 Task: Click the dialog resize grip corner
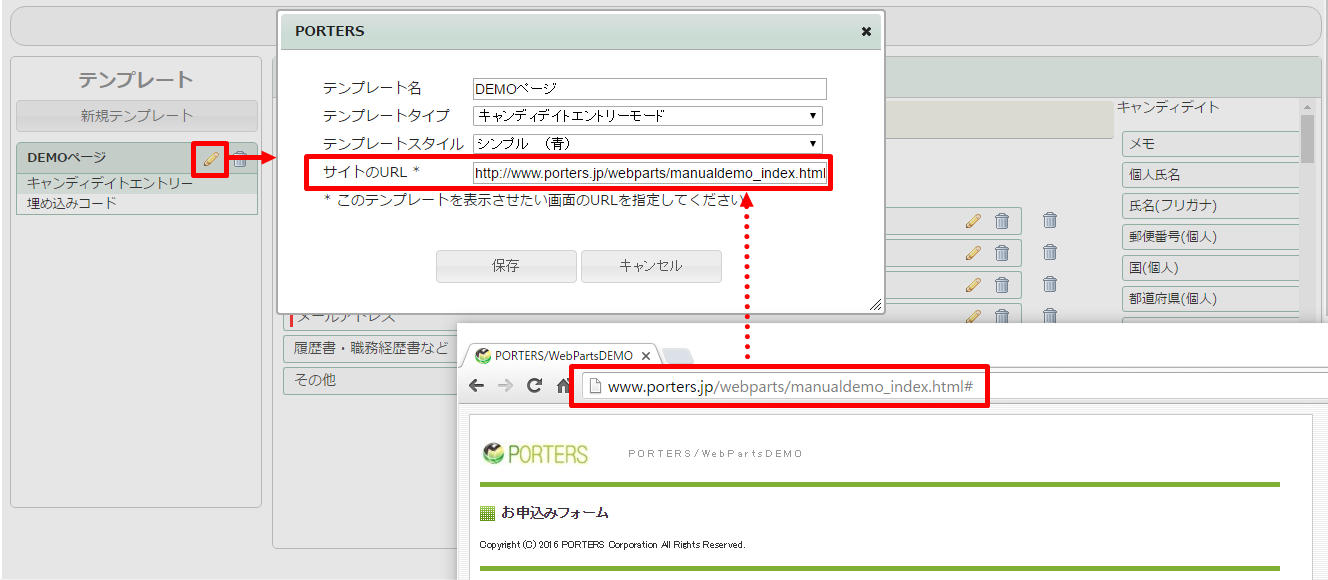(876, 304)
